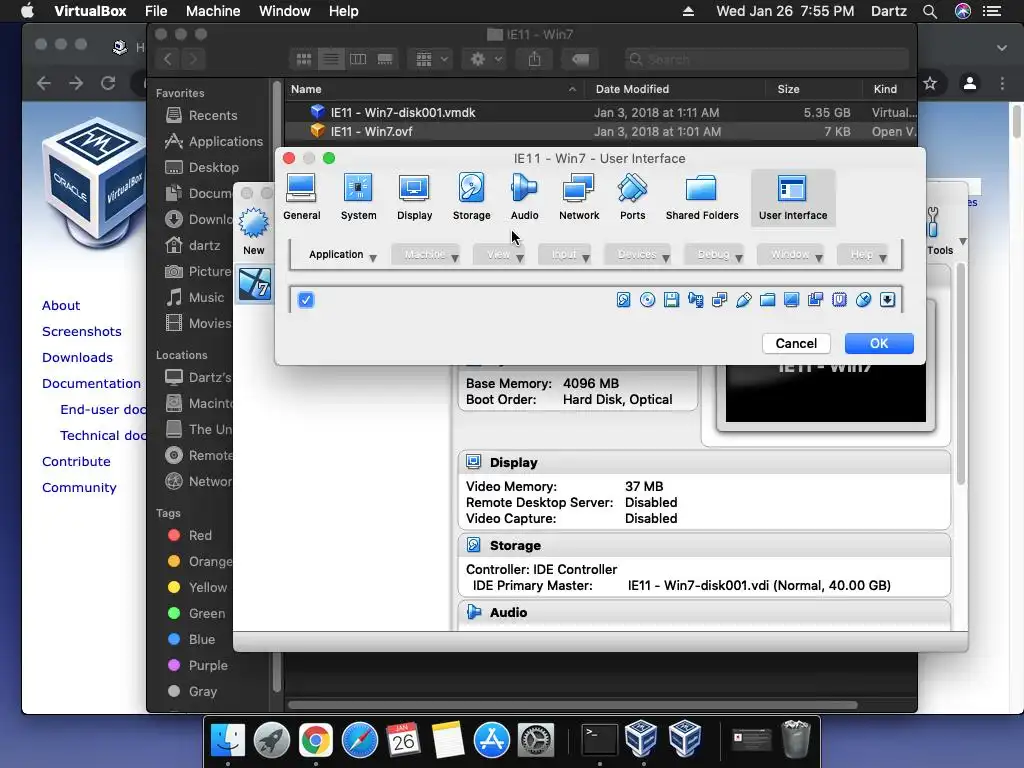Viewport: 1024px width, 768px height.
Task: Expand the greyed Window menu in the editor
Action: pyautogui.click(x=790, y=255)
